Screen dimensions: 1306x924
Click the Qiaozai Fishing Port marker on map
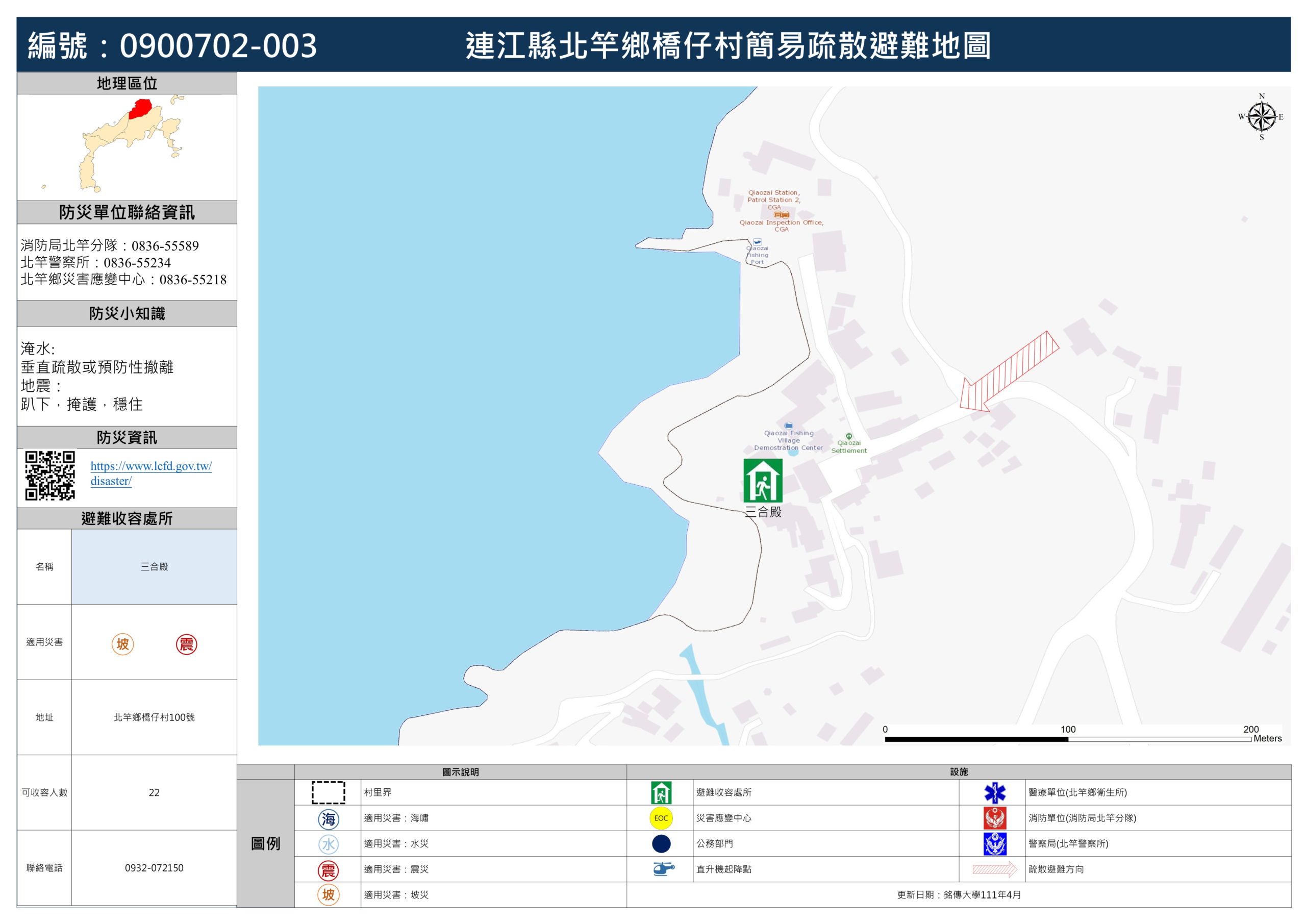coord(757,242)
